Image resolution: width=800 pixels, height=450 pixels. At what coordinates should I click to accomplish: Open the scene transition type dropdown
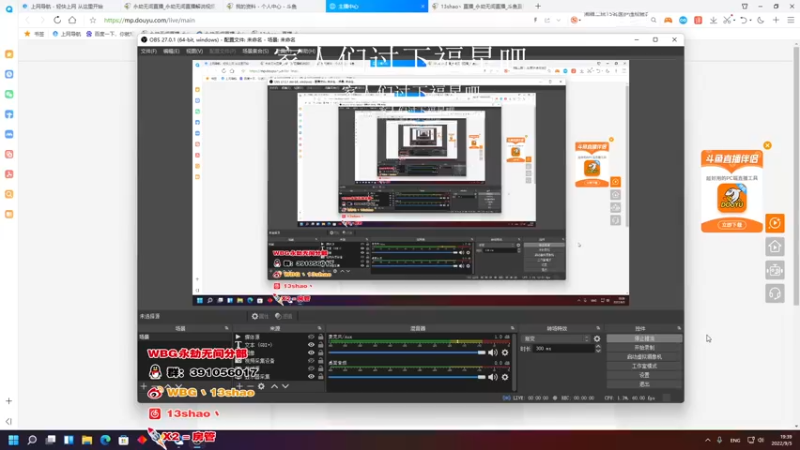[555, 339]
